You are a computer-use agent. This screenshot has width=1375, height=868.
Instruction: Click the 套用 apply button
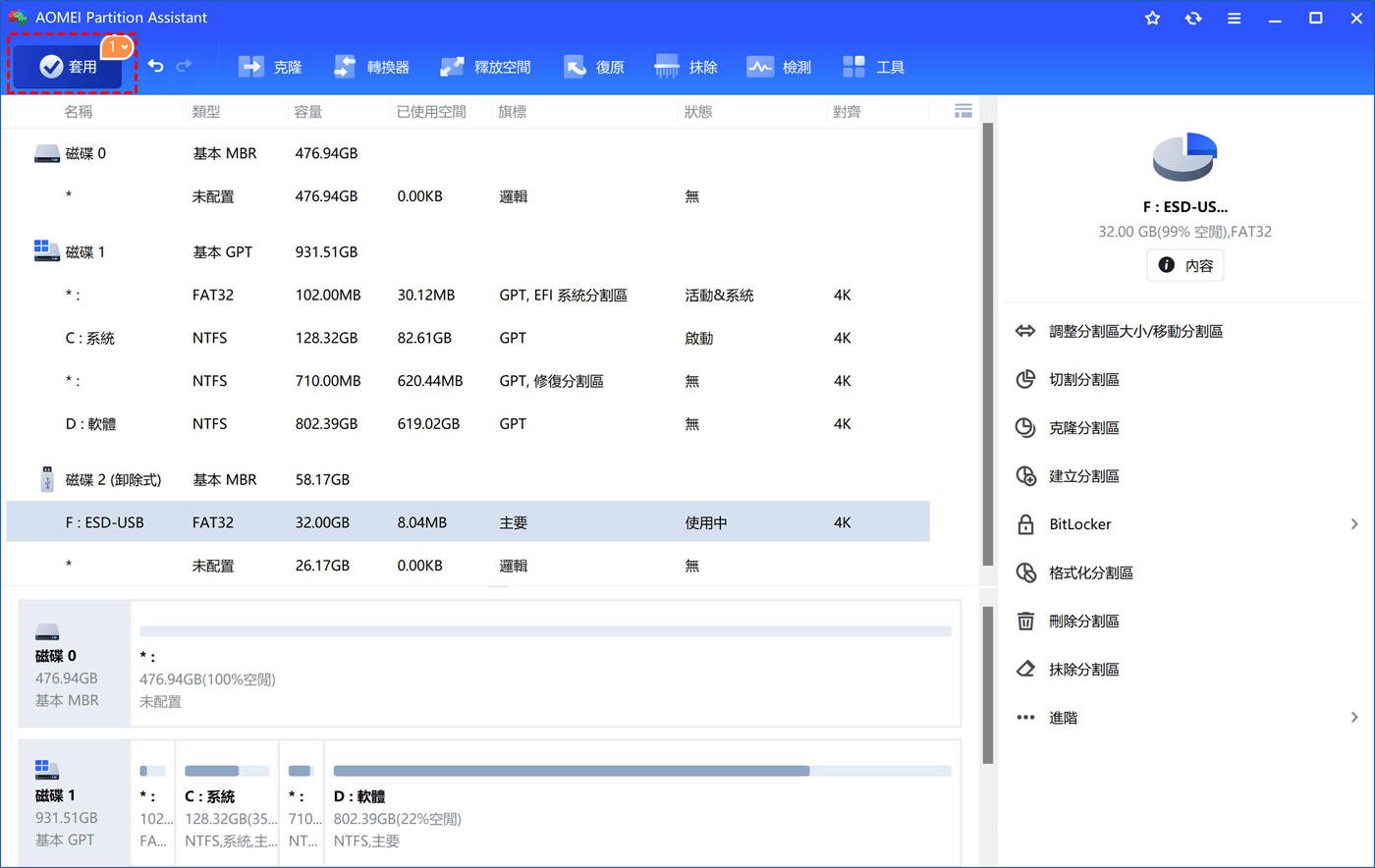[68, 66]
